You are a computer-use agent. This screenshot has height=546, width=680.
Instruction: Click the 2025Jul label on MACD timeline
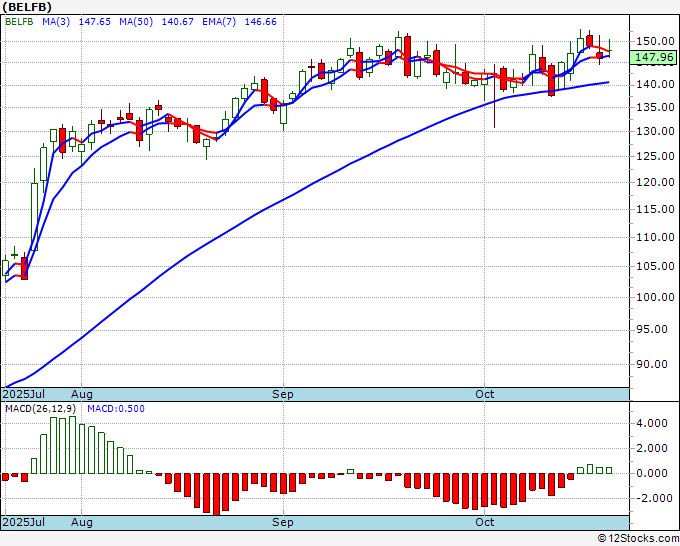click(24, 522)
